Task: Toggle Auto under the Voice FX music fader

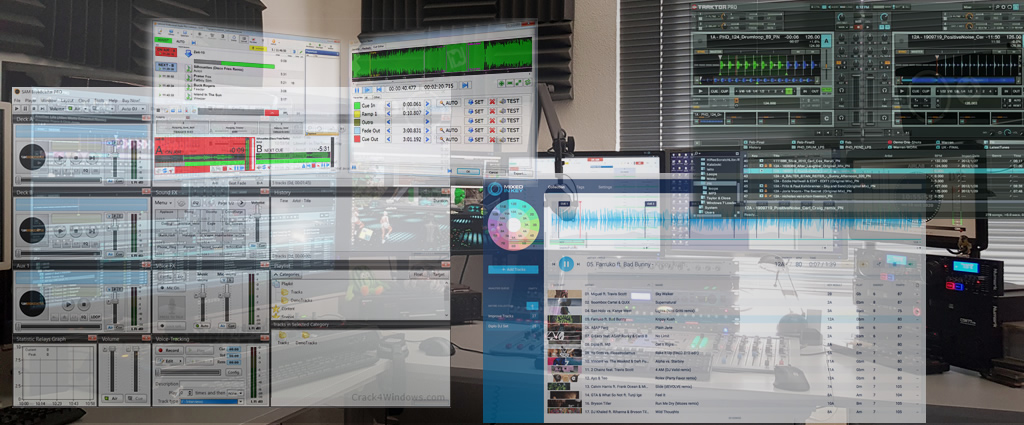Action: coord(202,325)
